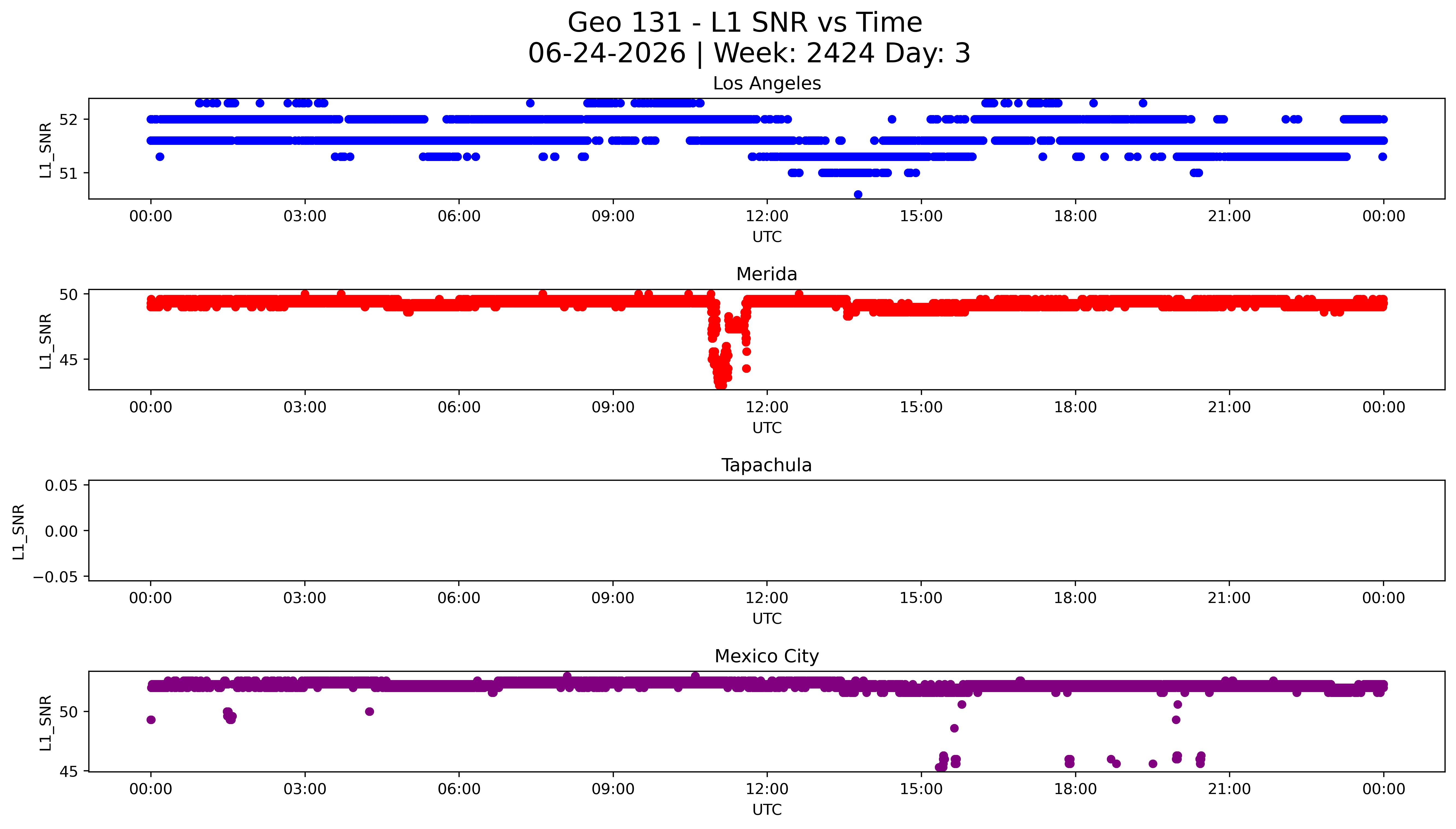Click the 0.05 y-axis tick in the Tapachula plot
The image size is (1456, 829).
pos(62,485)
